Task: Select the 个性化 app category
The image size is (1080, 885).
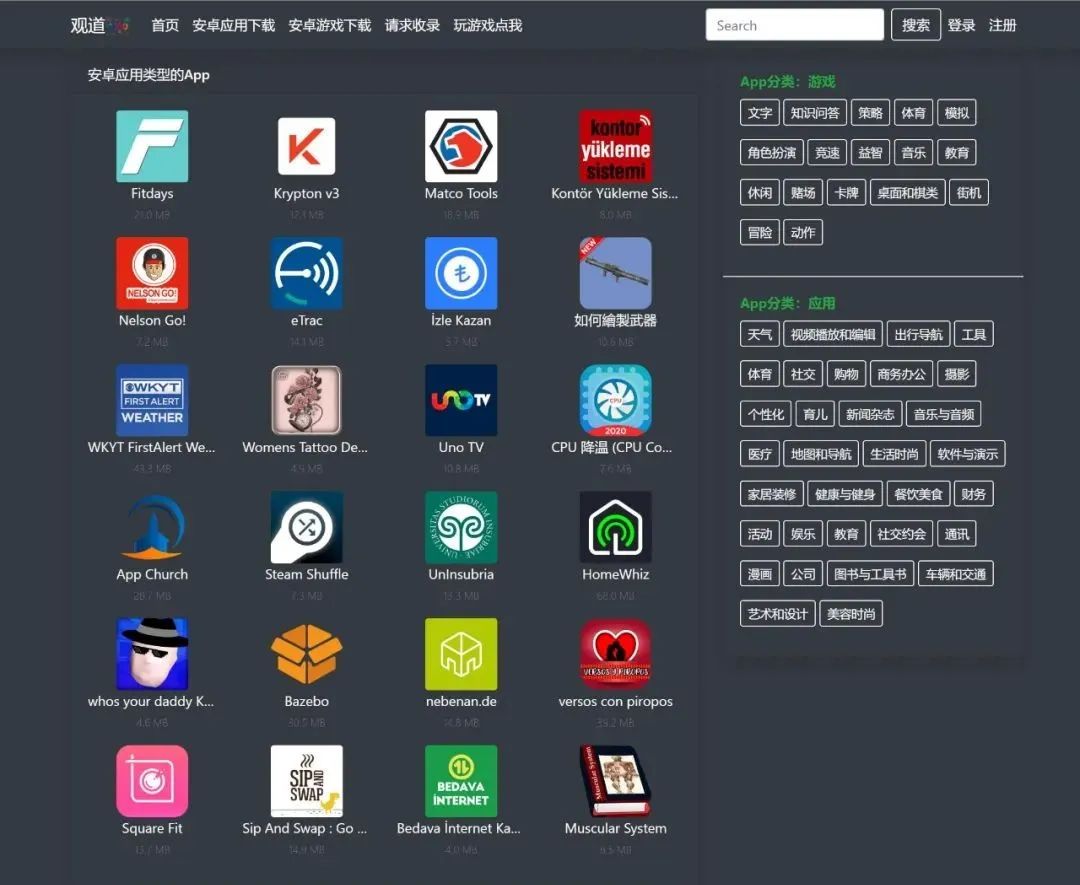Action: click(766, 415)
